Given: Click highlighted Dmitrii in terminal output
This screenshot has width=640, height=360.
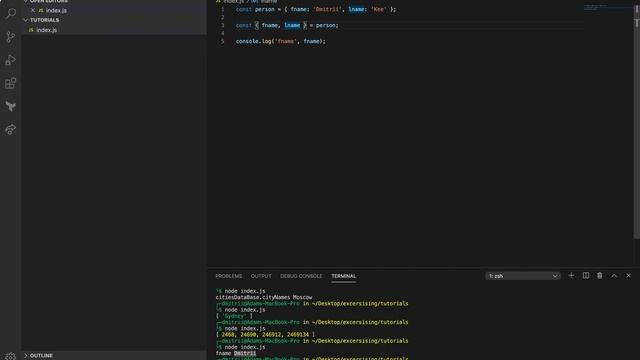Looking at the screenshot, I should [245, 353].
